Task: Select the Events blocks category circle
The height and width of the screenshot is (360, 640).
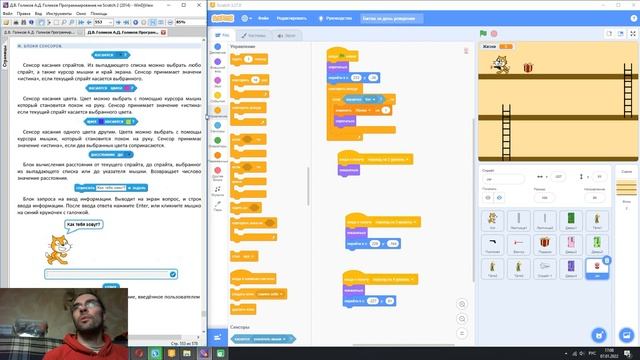Action: (218, 95)
